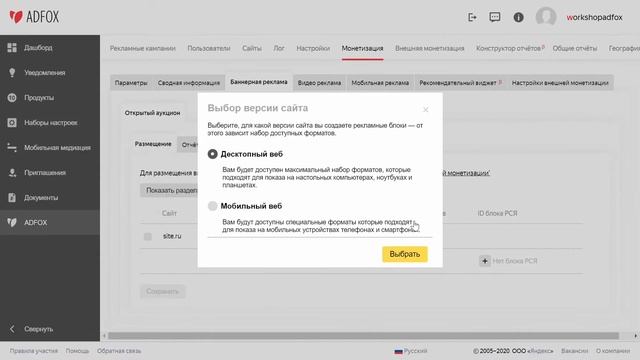Click the Сайт column header

pos(169,213)
